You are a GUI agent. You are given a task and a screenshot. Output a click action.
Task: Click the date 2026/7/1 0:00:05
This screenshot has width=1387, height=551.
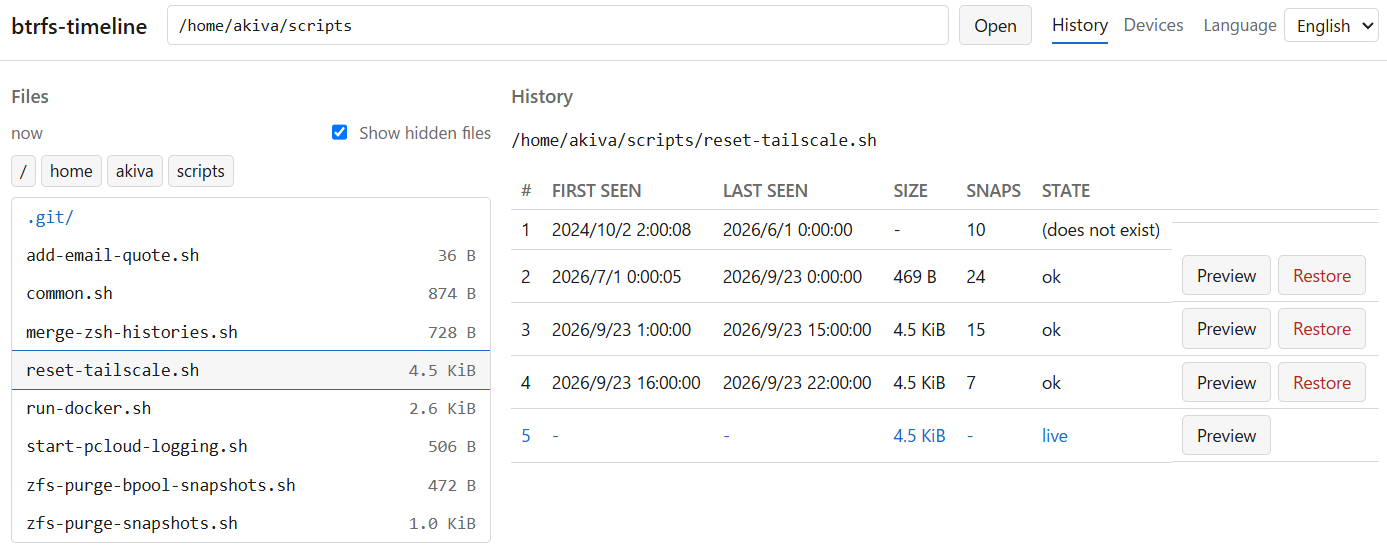click(617, 276)
